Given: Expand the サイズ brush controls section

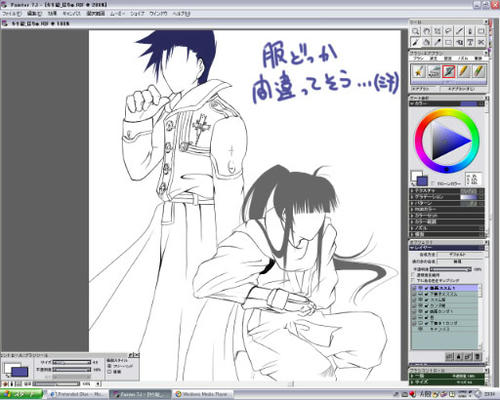Looking at the screenshot, I should [x=412, y=382].
